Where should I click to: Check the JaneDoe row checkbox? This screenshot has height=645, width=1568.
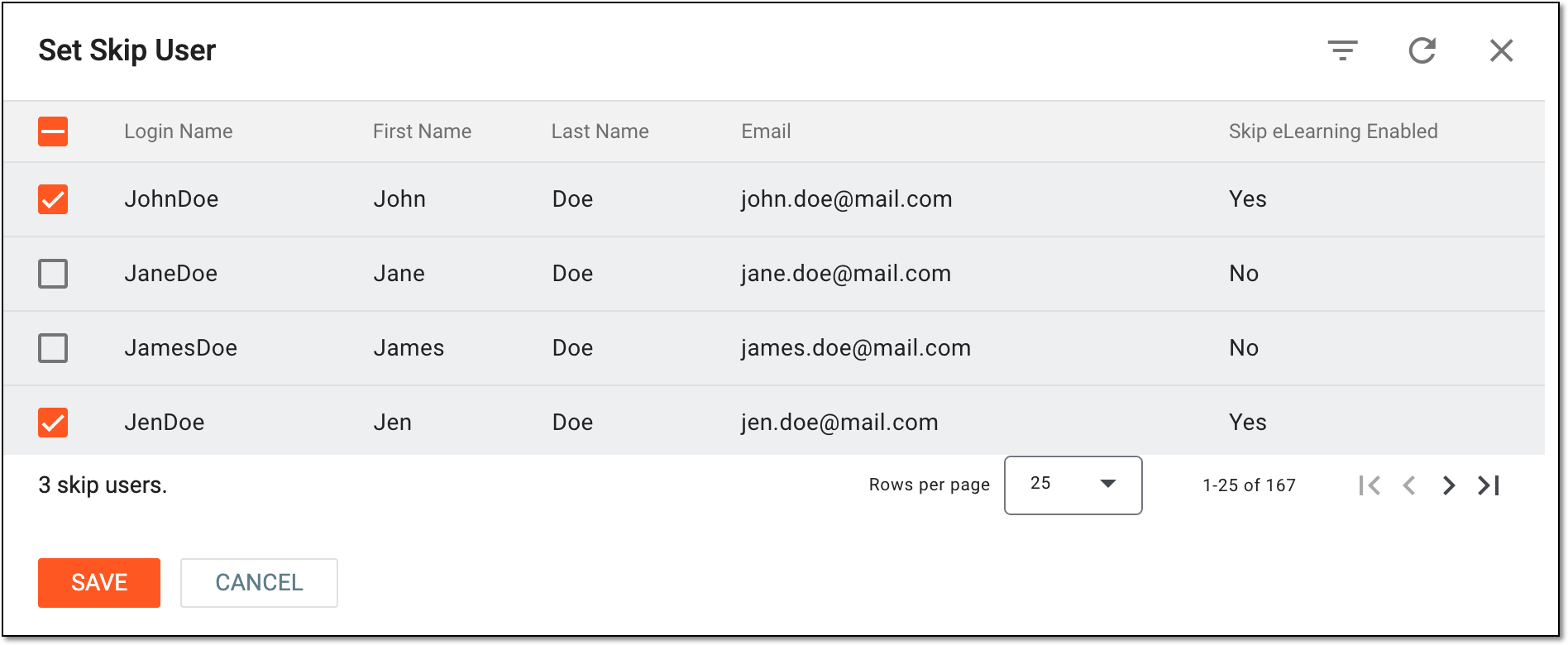53,274
